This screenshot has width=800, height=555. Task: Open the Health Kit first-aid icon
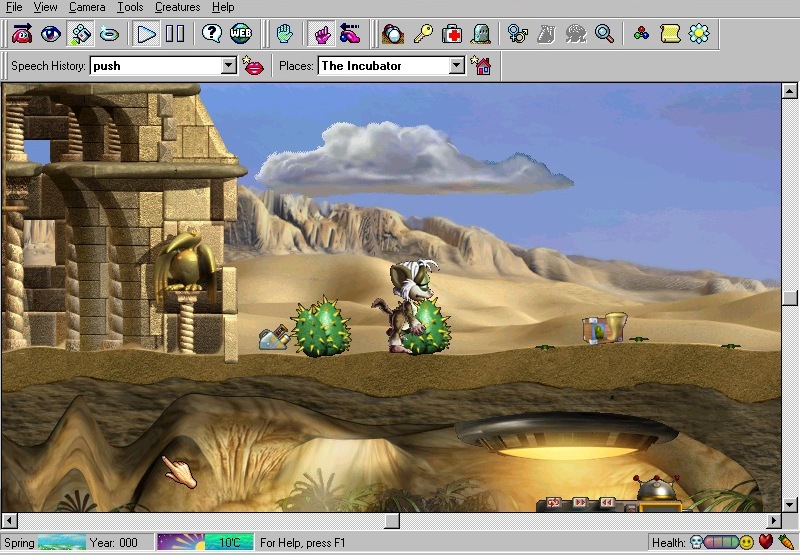pos(452,34)
